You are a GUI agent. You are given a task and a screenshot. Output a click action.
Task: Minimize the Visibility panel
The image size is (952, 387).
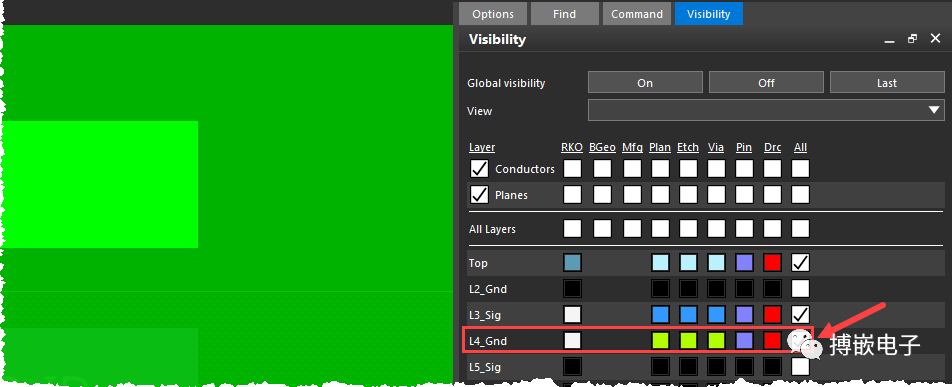point(889,40)
